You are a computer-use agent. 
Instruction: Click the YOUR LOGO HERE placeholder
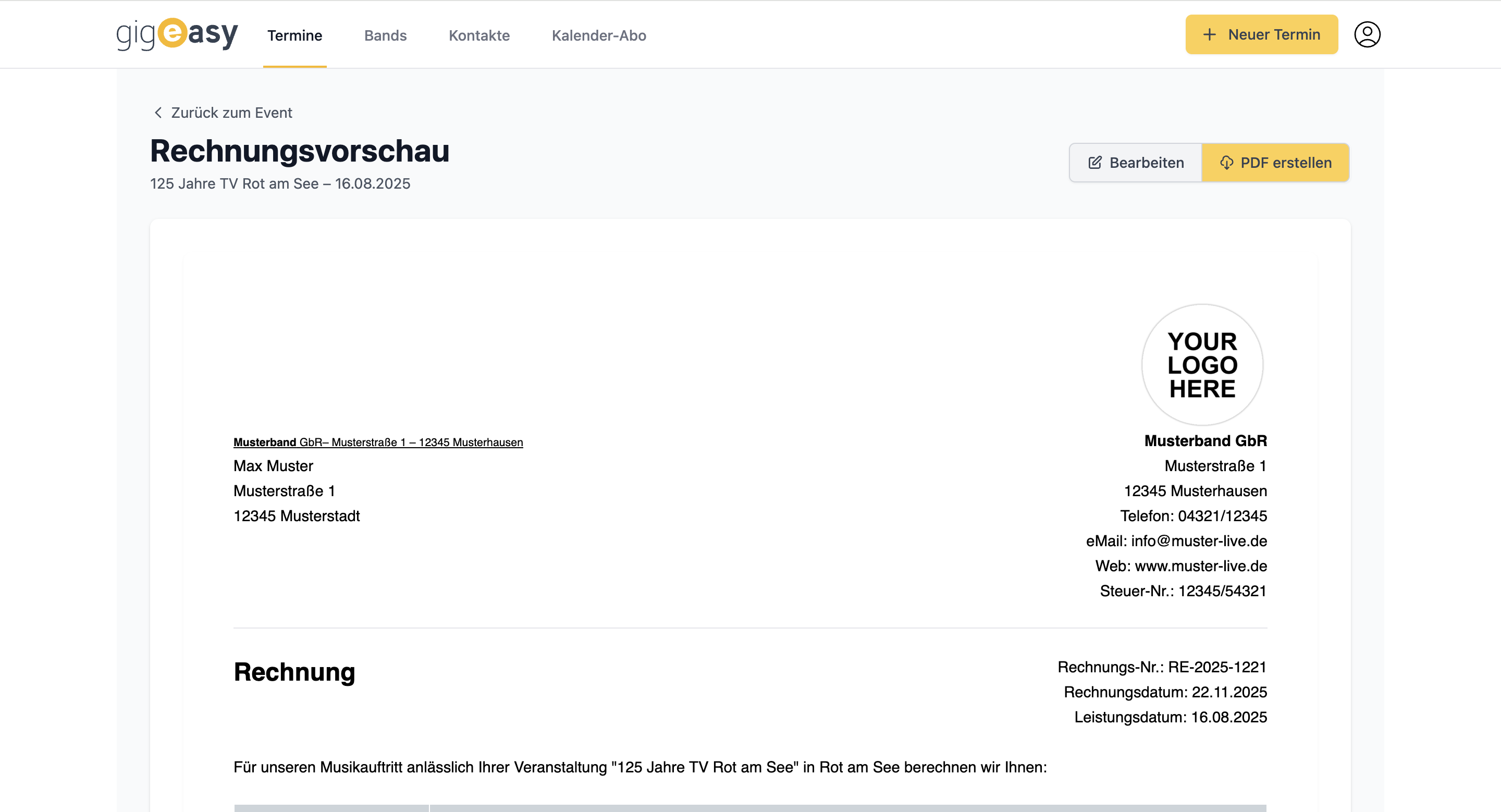coord(1203,365)
